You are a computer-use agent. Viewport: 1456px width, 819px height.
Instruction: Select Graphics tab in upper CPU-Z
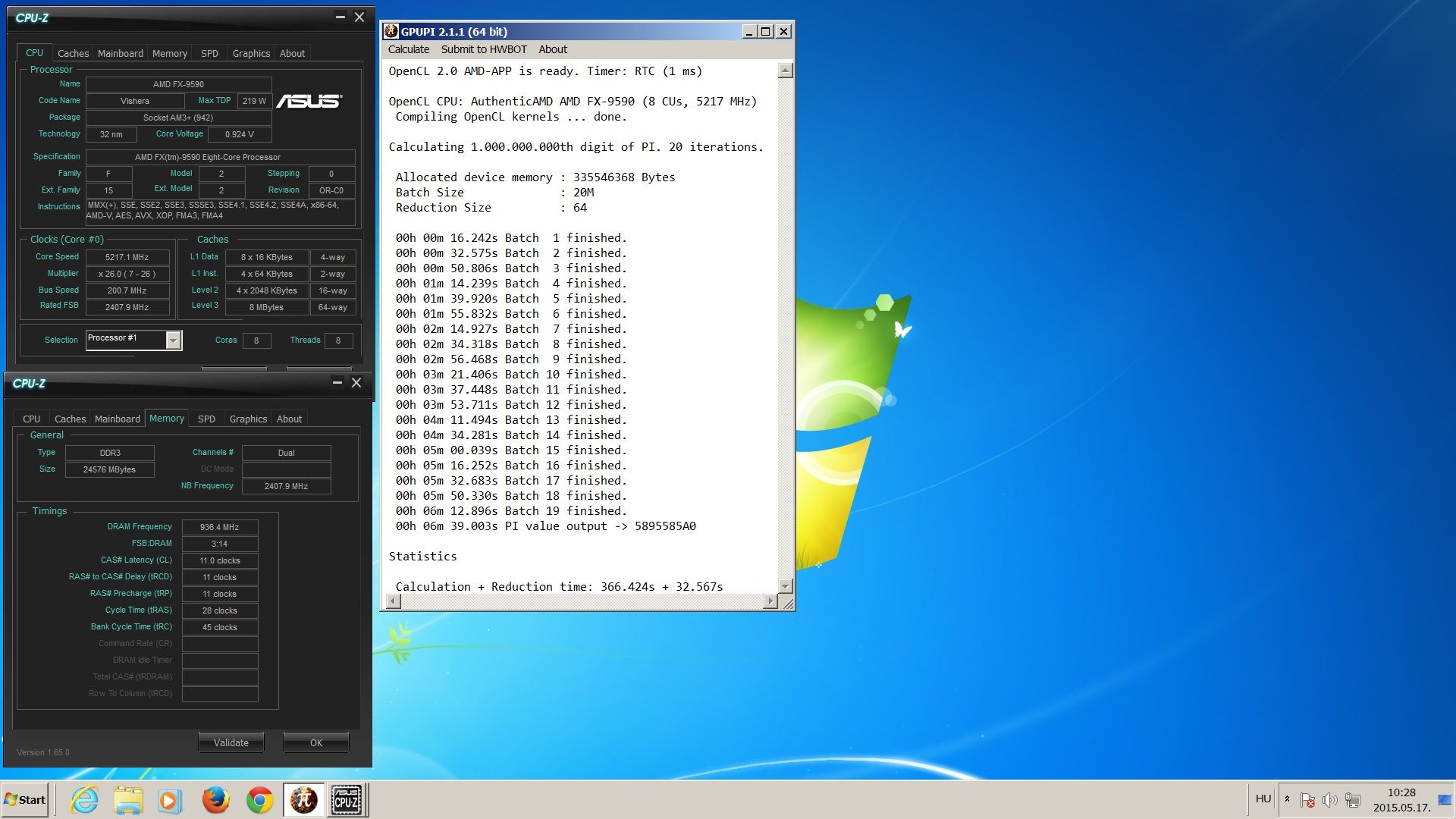click(251, 53)
